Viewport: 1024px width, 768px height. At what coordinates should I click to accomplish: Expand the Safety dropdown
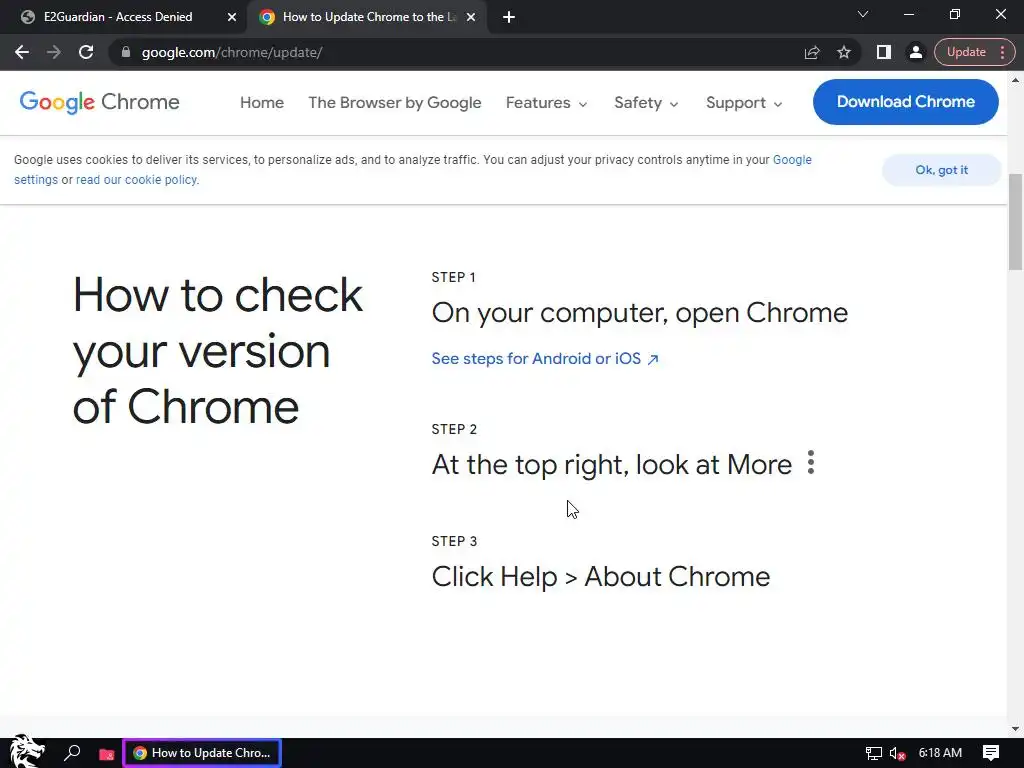[646, 103]
